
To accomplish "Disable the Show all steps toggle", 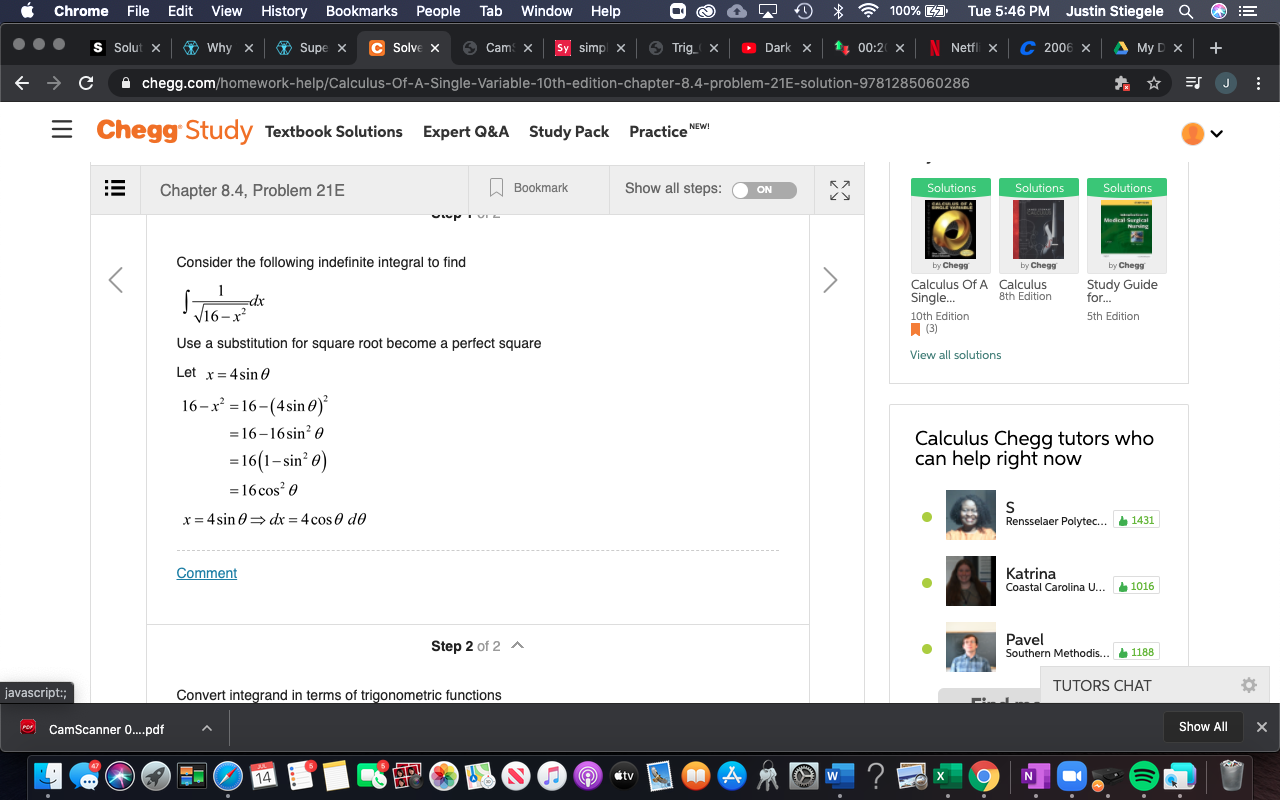I will [764, 189].
